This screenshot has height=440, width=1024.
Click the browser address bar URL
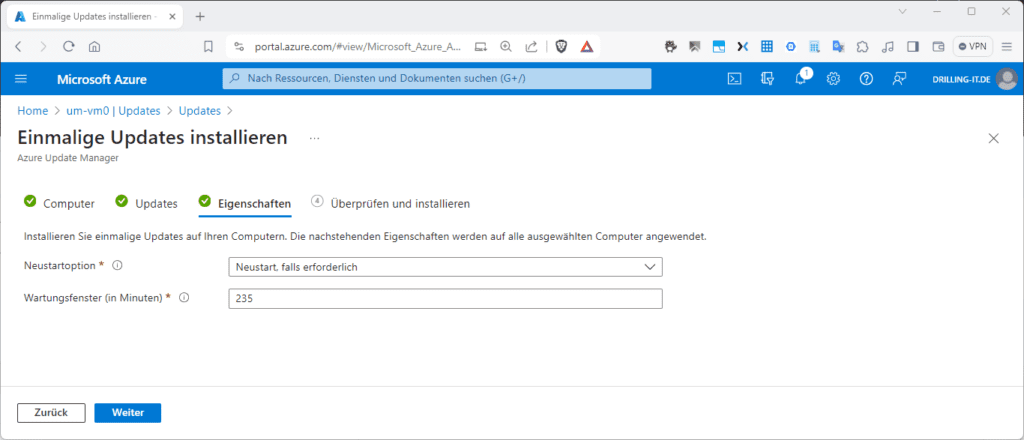coord(358,46)
